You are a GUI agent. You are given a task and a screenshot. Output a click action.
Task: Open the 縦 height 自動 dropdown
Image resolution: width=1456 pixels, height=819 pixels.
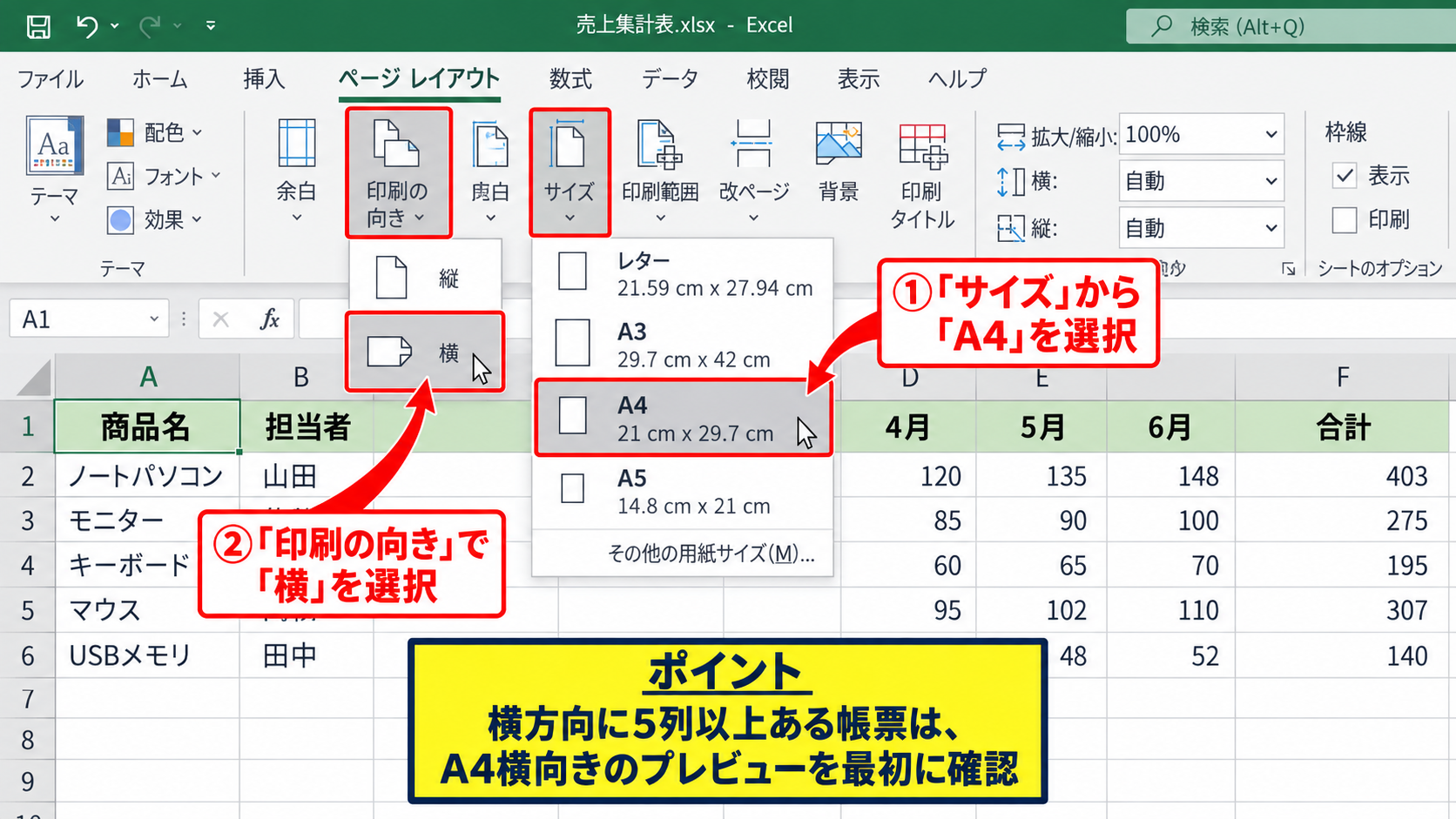point(1201,228)
